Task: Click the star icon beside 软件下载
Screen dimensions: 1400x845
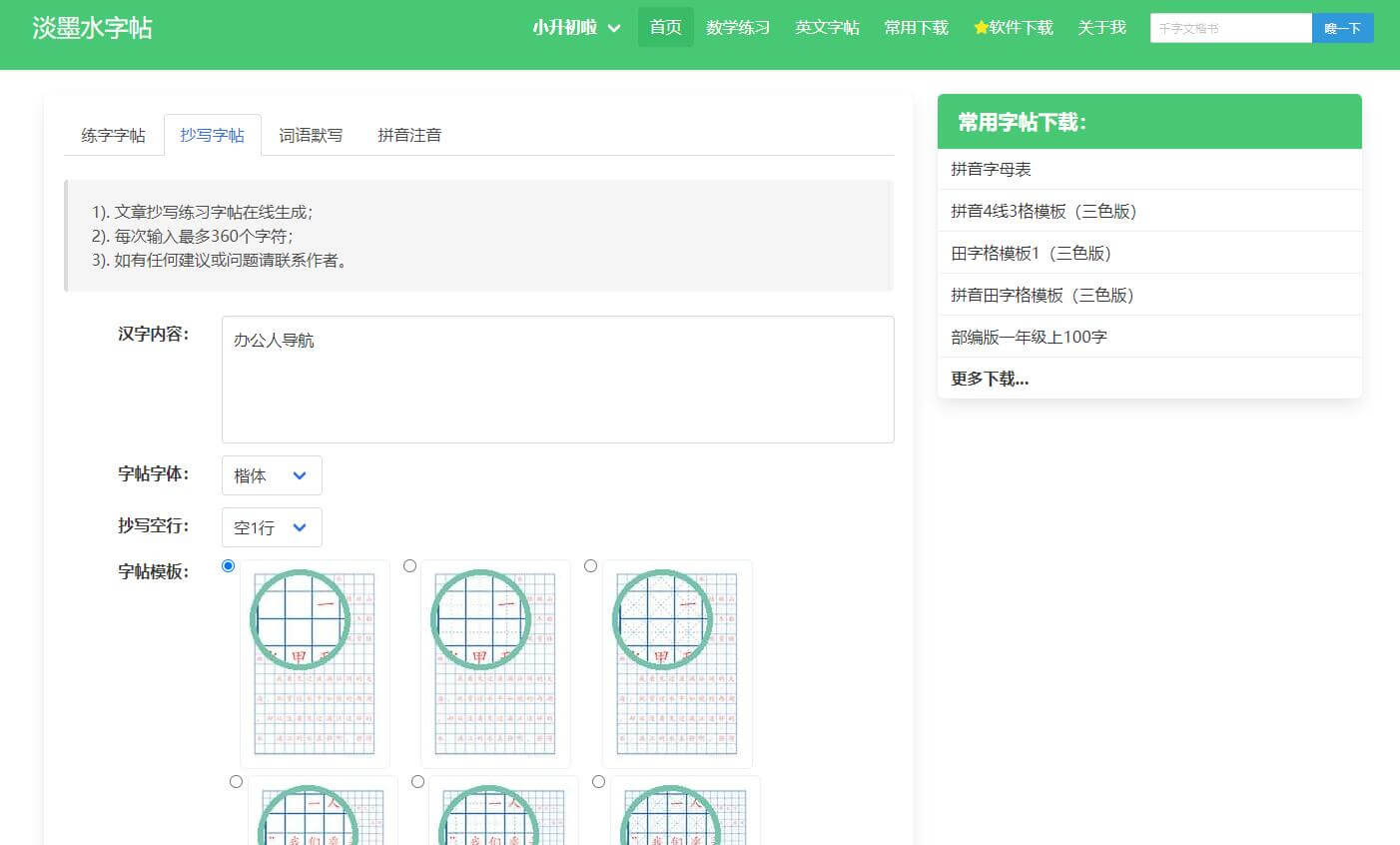Action: (980, 28)
